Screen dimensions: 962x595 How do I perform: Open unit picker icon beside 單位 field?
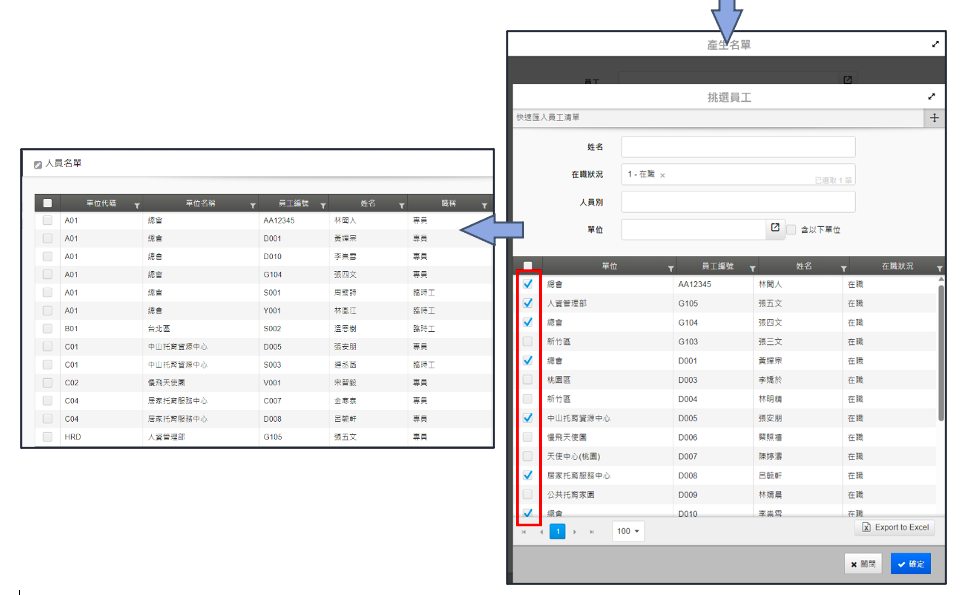coord(774,229)
